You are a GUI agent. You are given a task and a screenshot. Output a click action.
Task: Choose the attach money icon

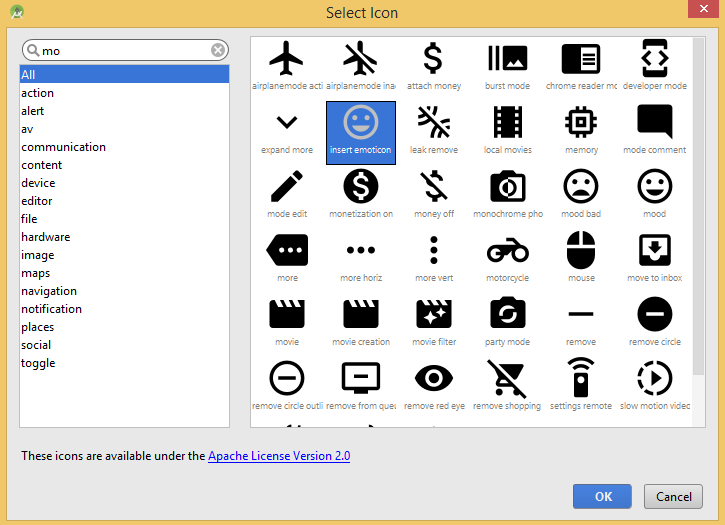(433, 58)
